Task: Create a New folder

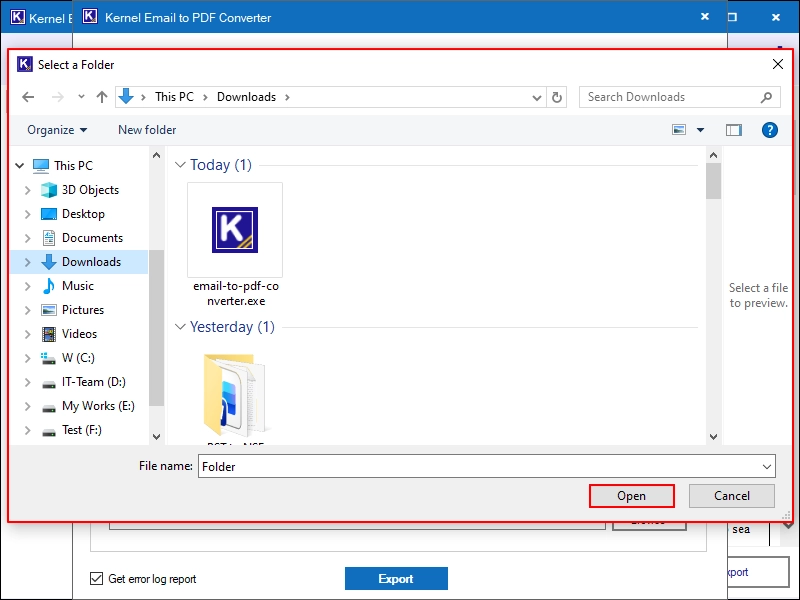Action: pos(147,130)
